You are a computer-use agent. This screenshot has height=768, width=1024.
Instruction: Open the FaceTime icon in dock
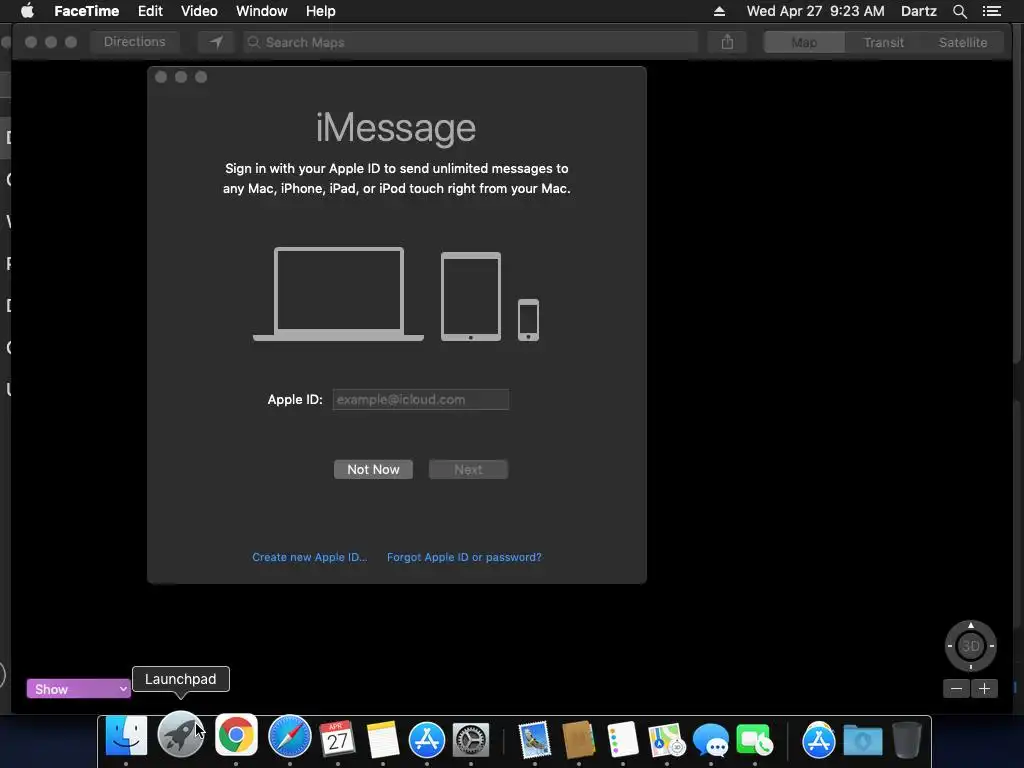(x=754, y=740)
